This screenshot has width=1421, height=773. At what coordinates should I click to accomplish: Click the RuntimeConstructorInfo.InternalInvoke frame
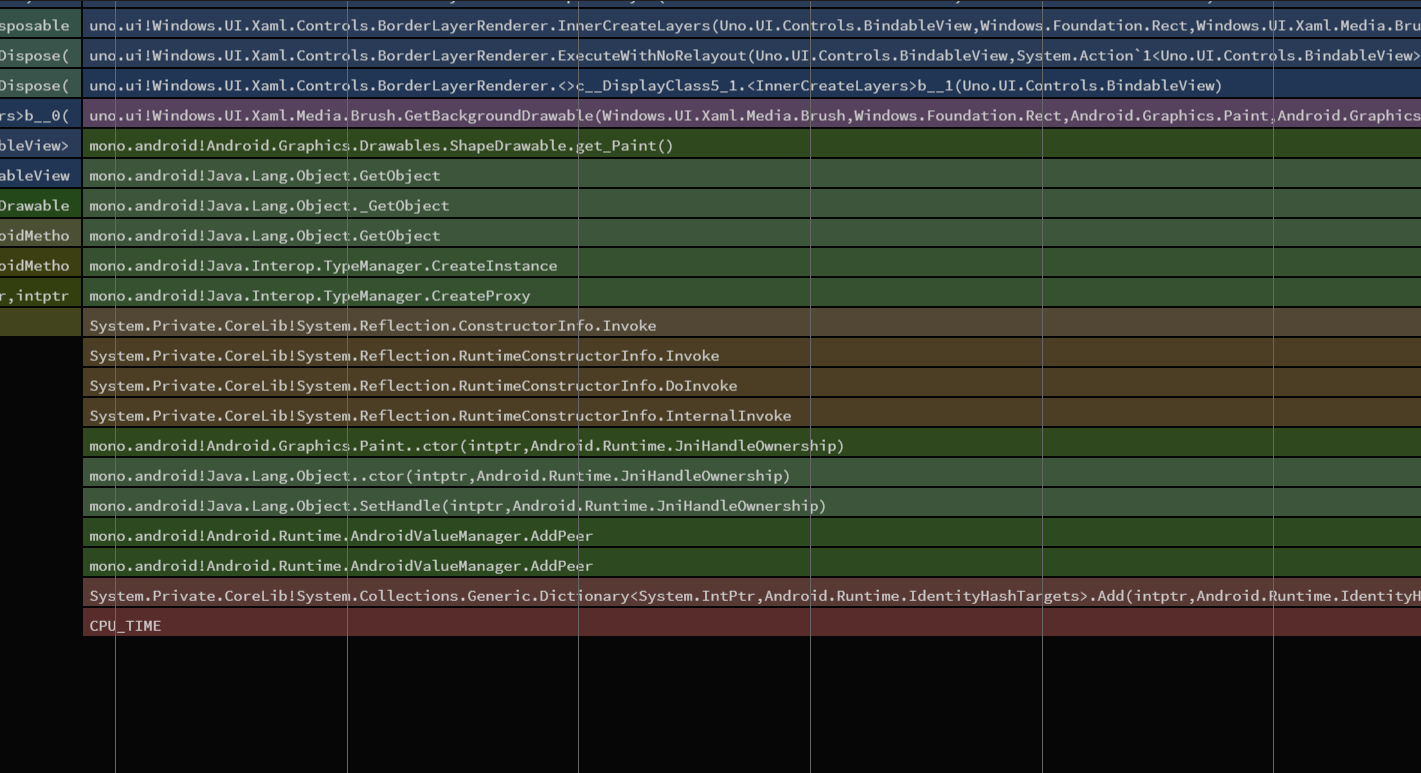tap(400, 415)
